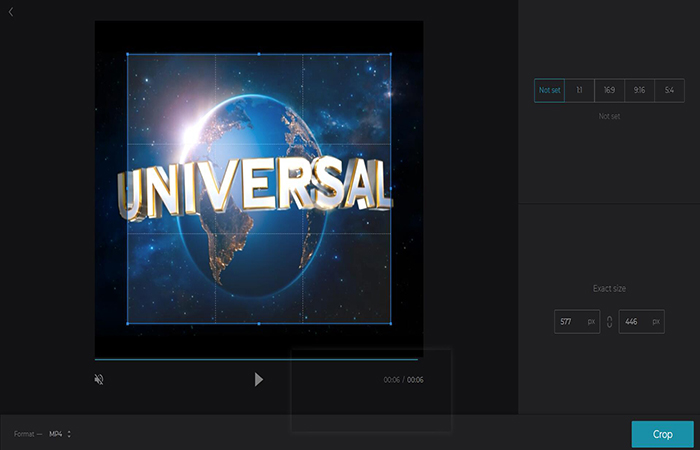The height and width of the screenshot is (450, 700).
Task: Click the right-middle crop edge handle
Action: [x=391, y=188]
